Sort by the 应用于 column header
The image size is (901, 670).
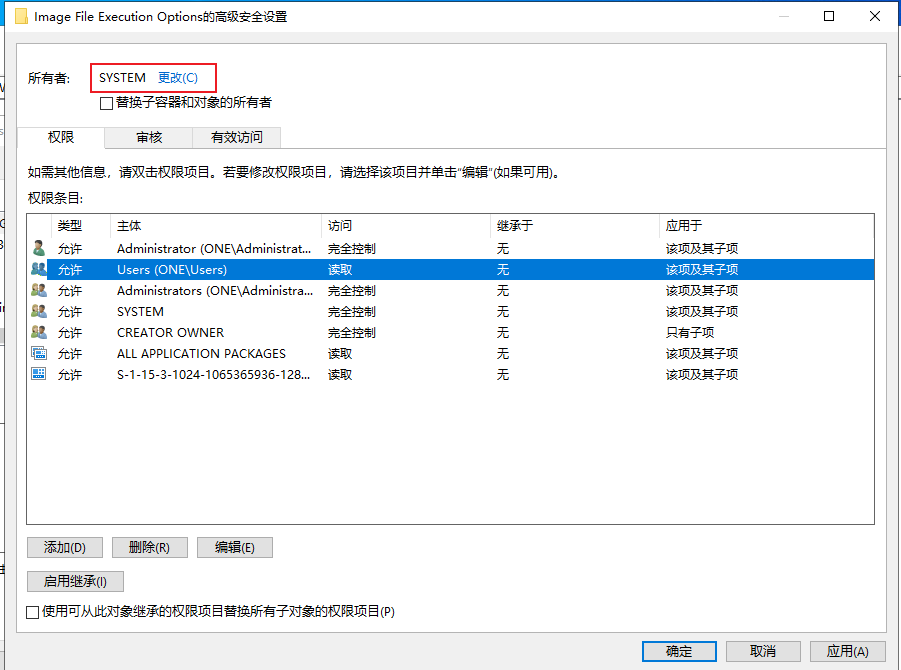click(767, 226)
